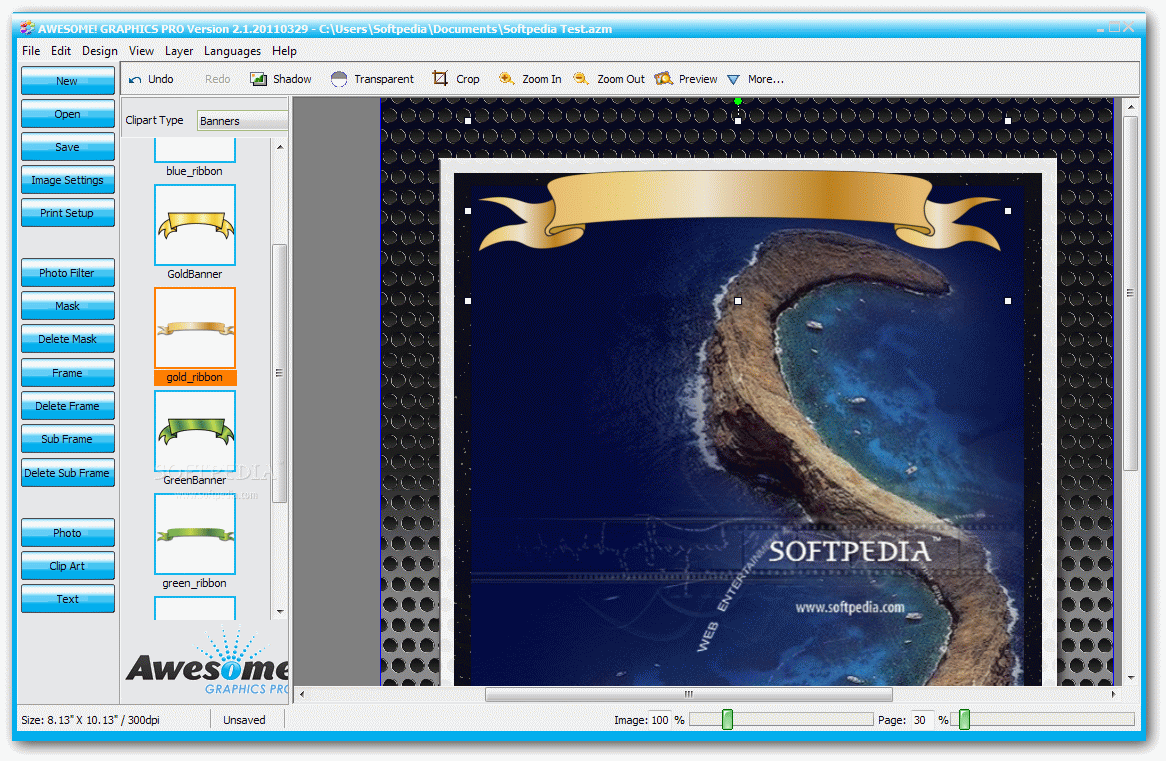Click the Image percentage value field
This screenshot has width=1166, height=761.
coord(660,720)
